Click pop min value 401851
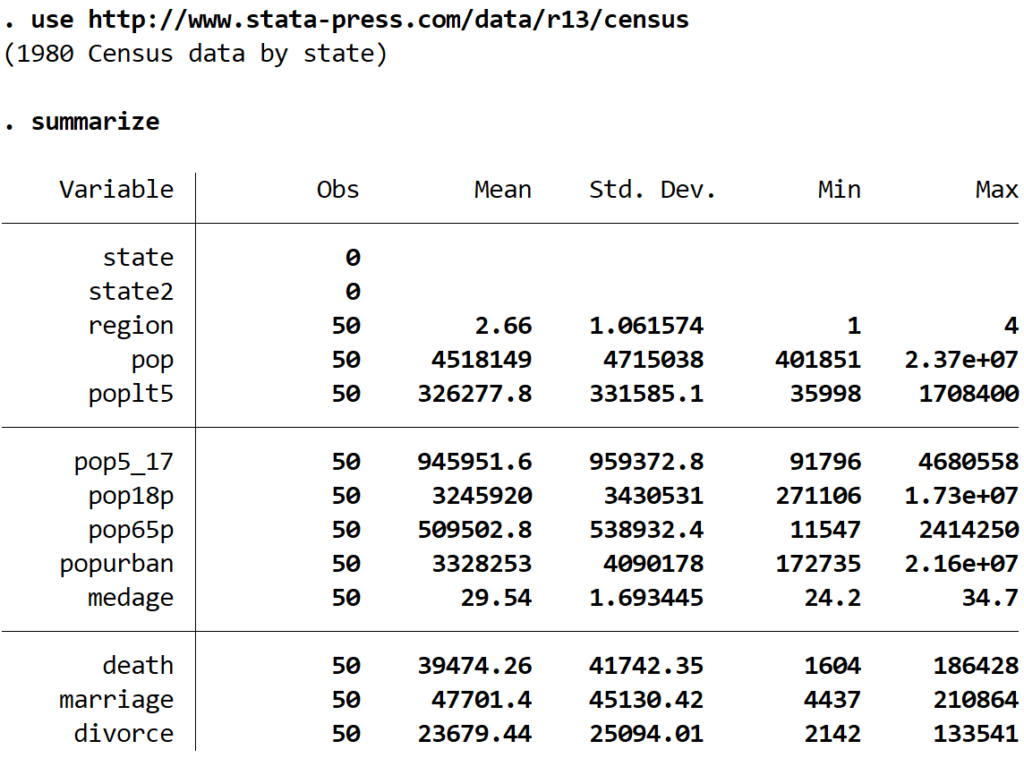Viewport: 1024px width, 758px height. pyautogui.click(x=818, y=360)
